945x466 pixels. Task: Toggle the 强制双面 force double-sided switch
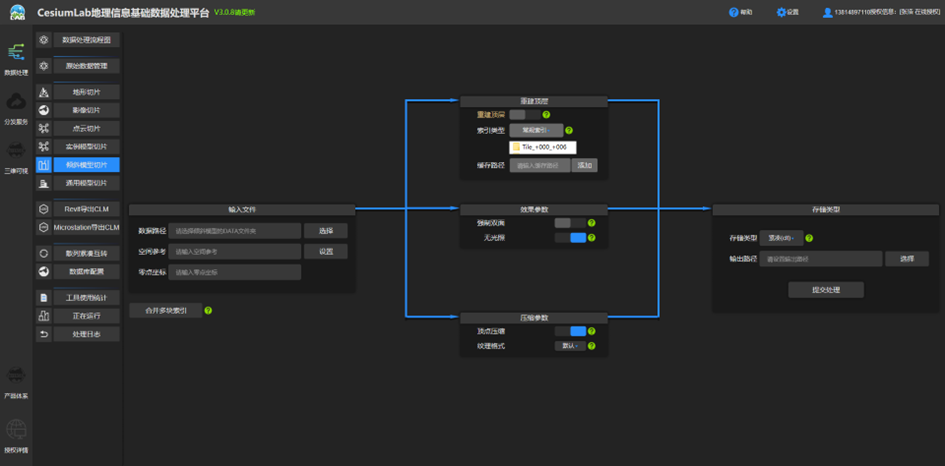point(570,223)
